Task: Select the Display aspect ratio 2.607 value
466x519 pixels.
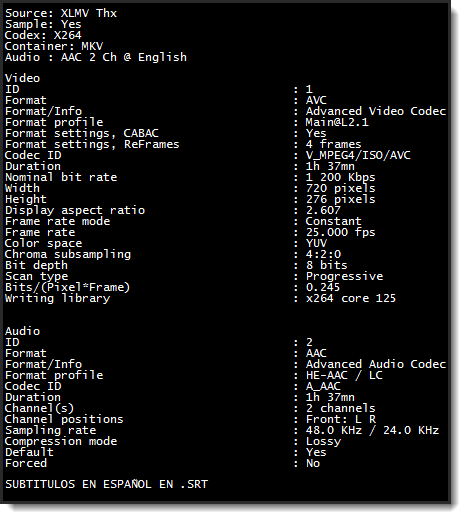Action: (x=323, y=210)
